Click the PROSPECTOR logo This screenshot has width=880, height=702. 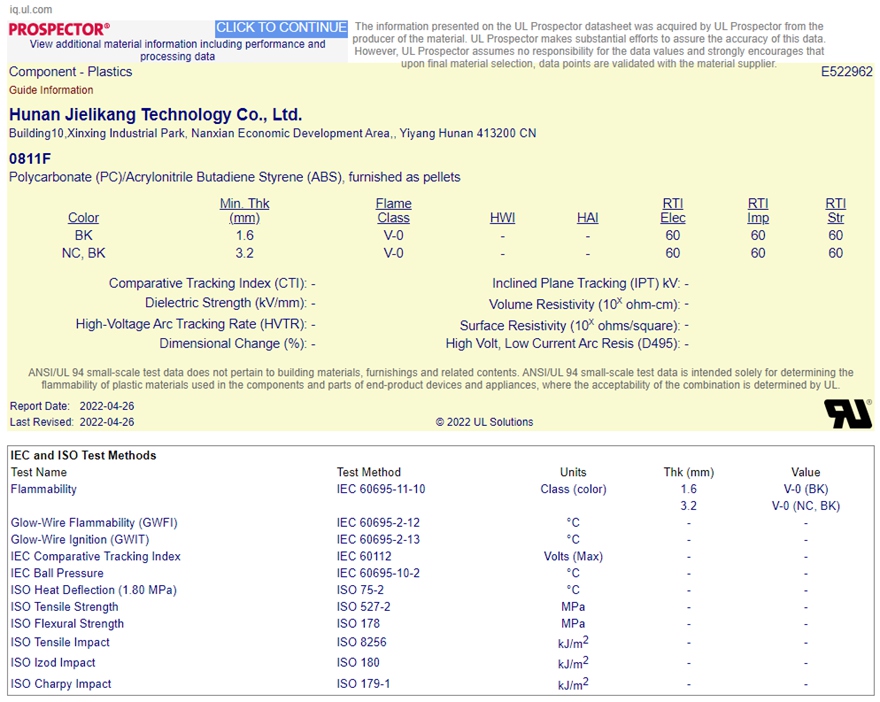pos(59,29)
